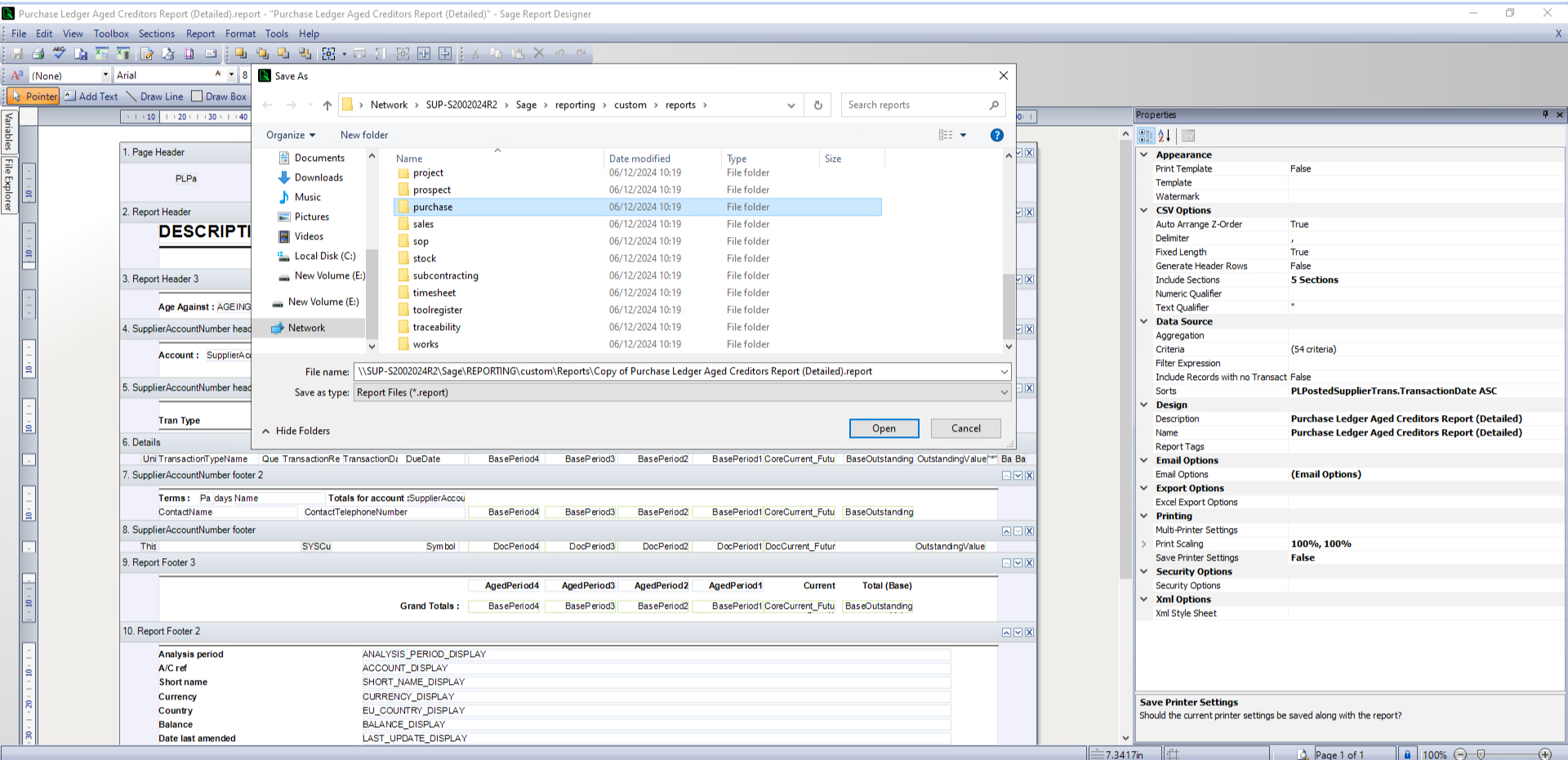This screenshot has width=1568, height=760.
Task: Click the File name input field
Action: [676, 371]
